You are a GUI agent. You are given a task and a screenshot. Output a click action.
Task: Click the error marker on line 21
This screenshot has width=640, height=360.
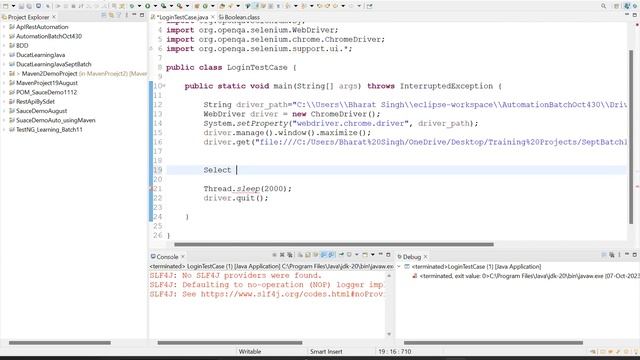coord(151,189)
